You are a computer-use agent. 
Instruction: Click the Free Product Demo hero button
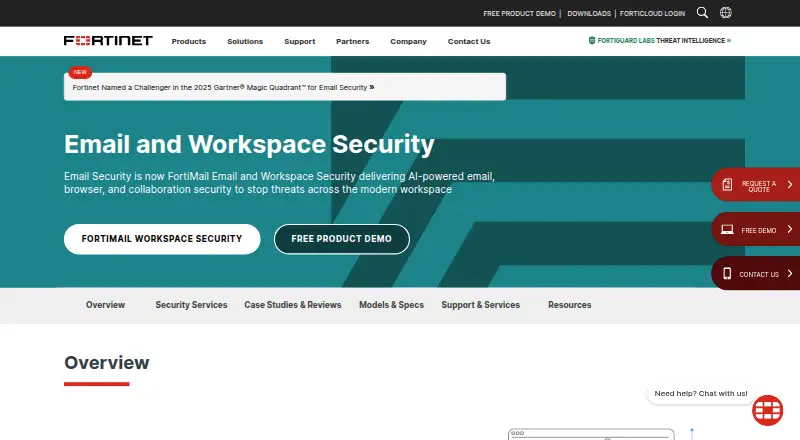pos(342,239)
